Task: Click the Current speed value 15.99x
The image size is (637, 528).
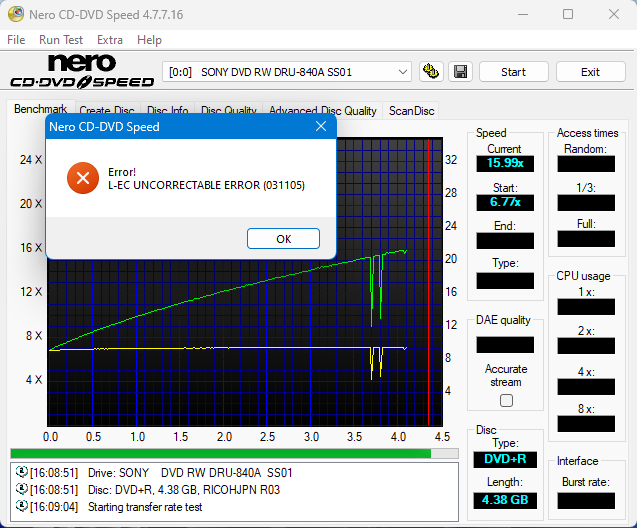Action: pos(505,163)
